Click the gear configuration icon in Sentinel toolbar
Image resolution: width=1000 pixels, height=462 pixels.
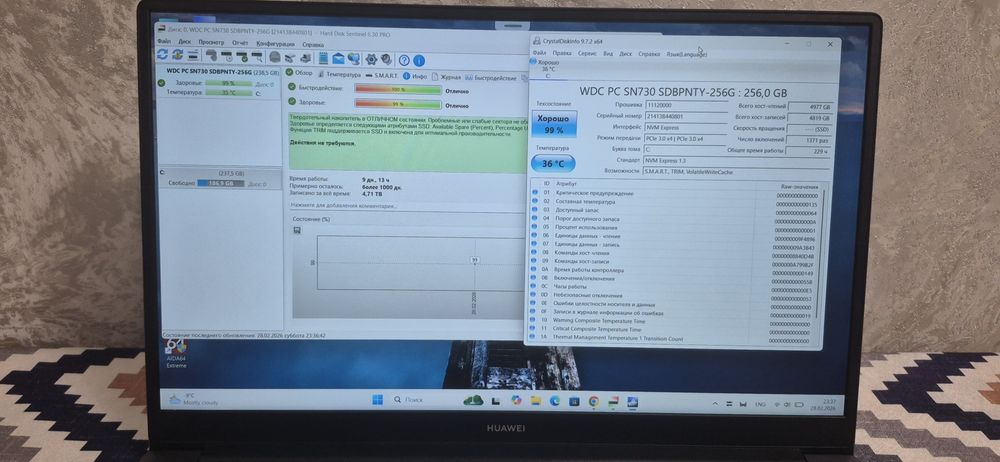pos(371,59)
